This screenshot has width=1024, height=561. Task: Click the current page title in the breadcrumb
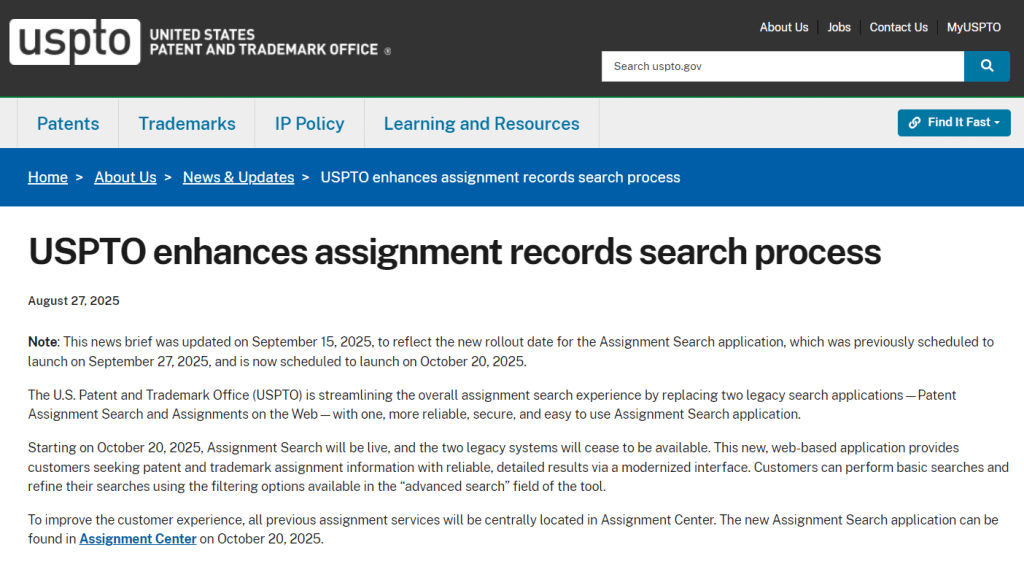500,177
